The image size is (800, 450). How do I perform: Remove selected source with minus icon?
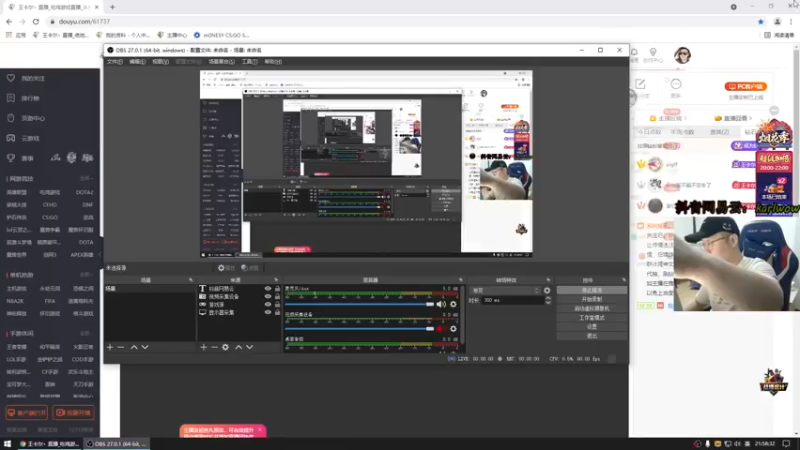coord(214,347)
